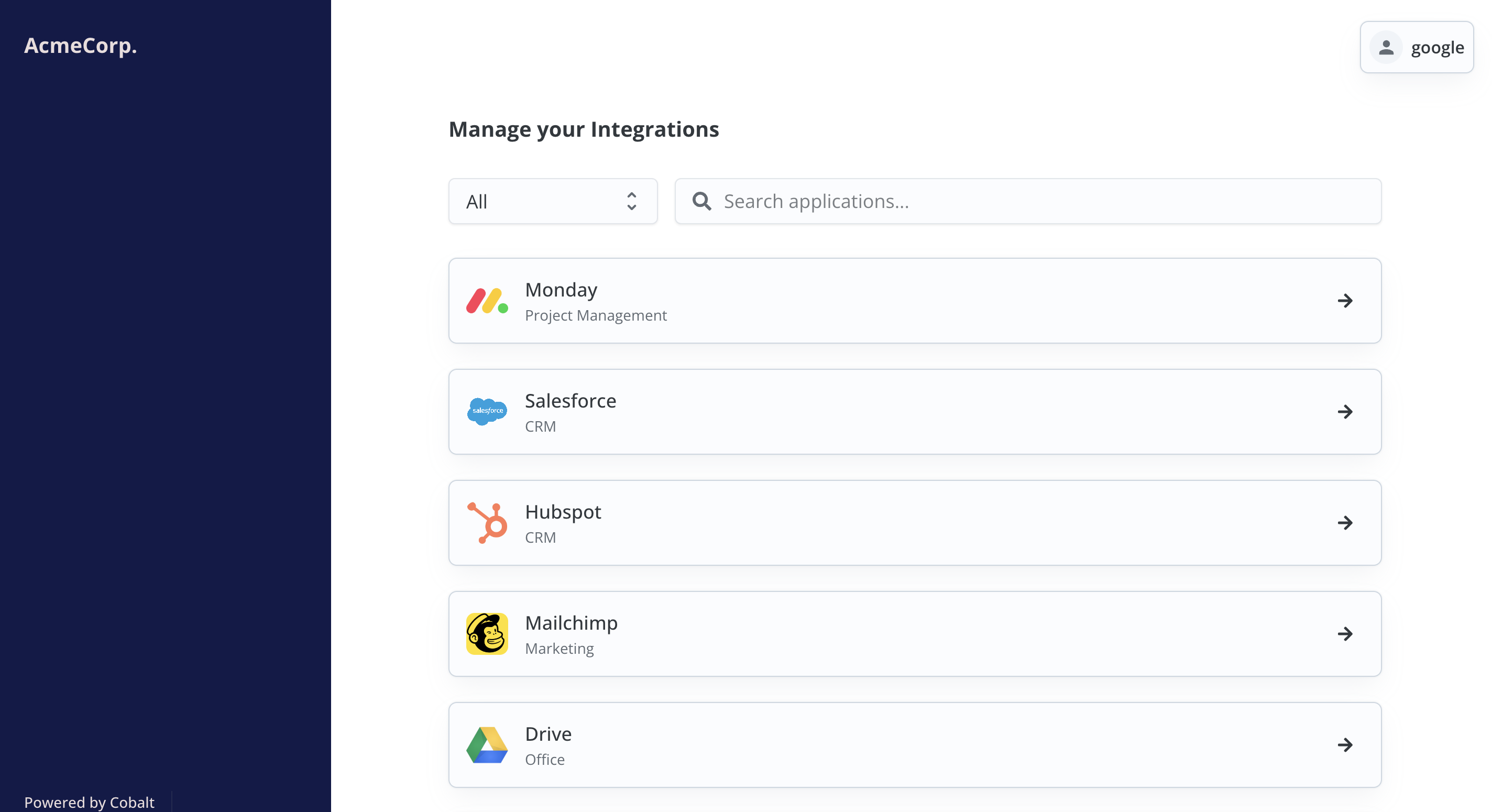This screenshot has height=812, width=1492.
Task: Click the Monday card arrow control
Action: pyautogui.click(x=1345, y=301)
